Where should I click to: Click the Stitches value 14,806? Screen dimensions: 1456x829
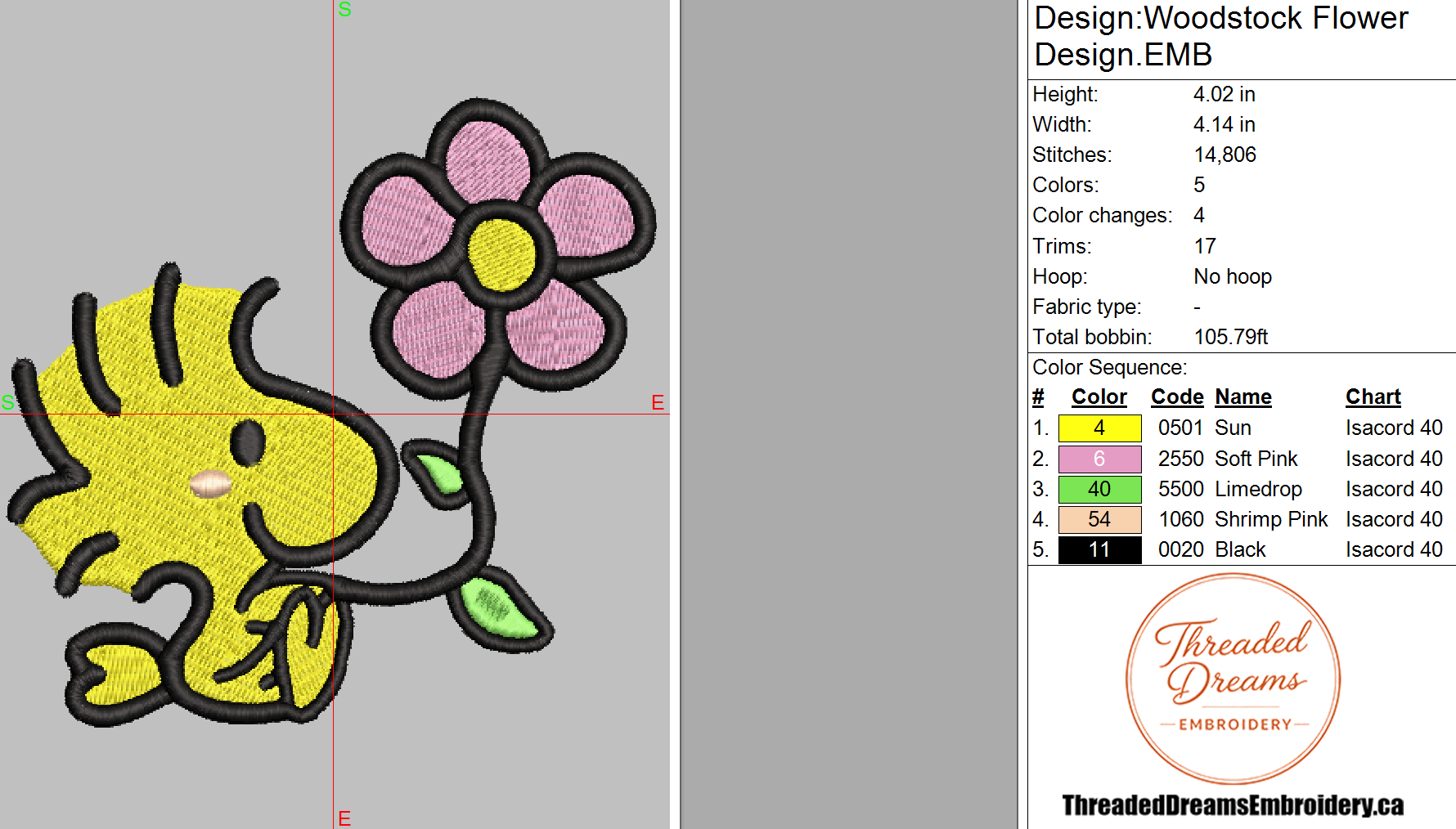tap(1225, 155)
